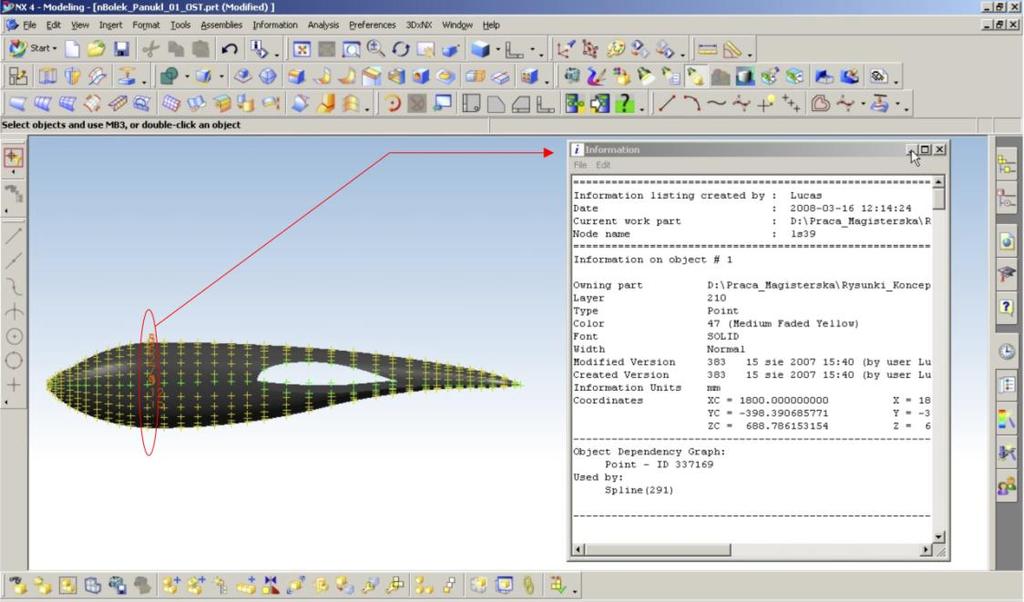Click the selection crosshair icon at left toolbar top
This screenshot has width=1024, height=602.
pos(13,157)
